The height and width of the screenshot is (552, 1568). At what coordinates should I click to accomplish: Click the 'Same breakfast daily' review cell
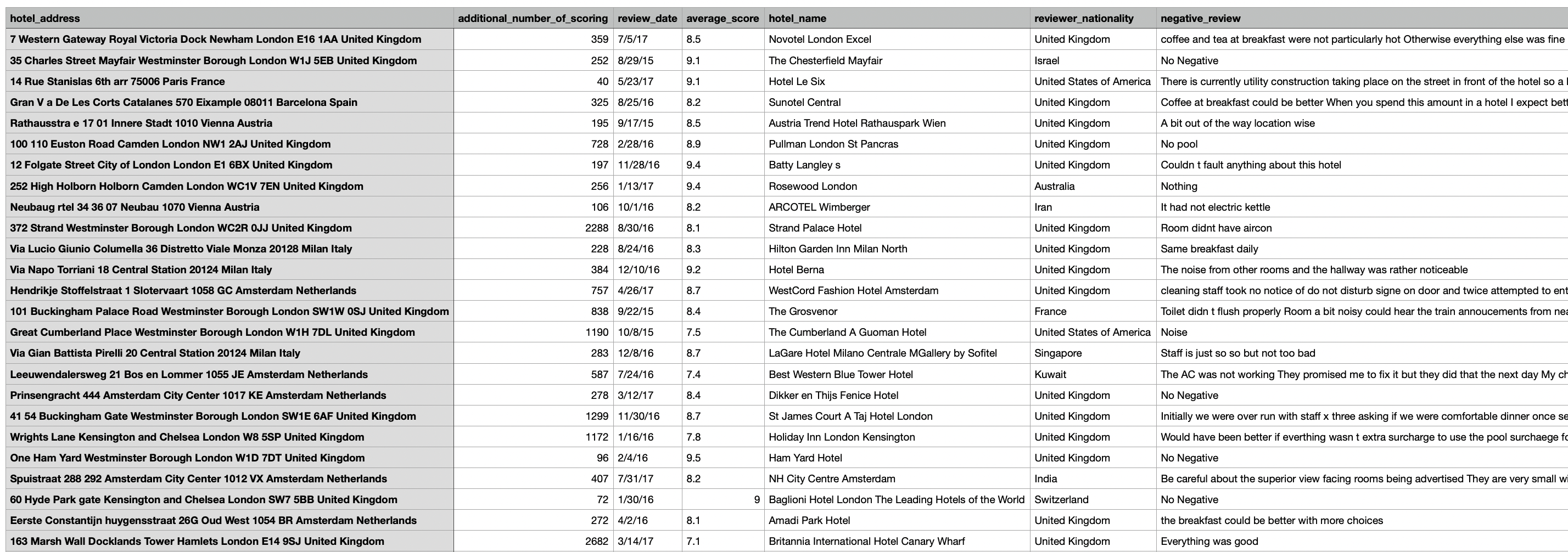[1362, 249]
